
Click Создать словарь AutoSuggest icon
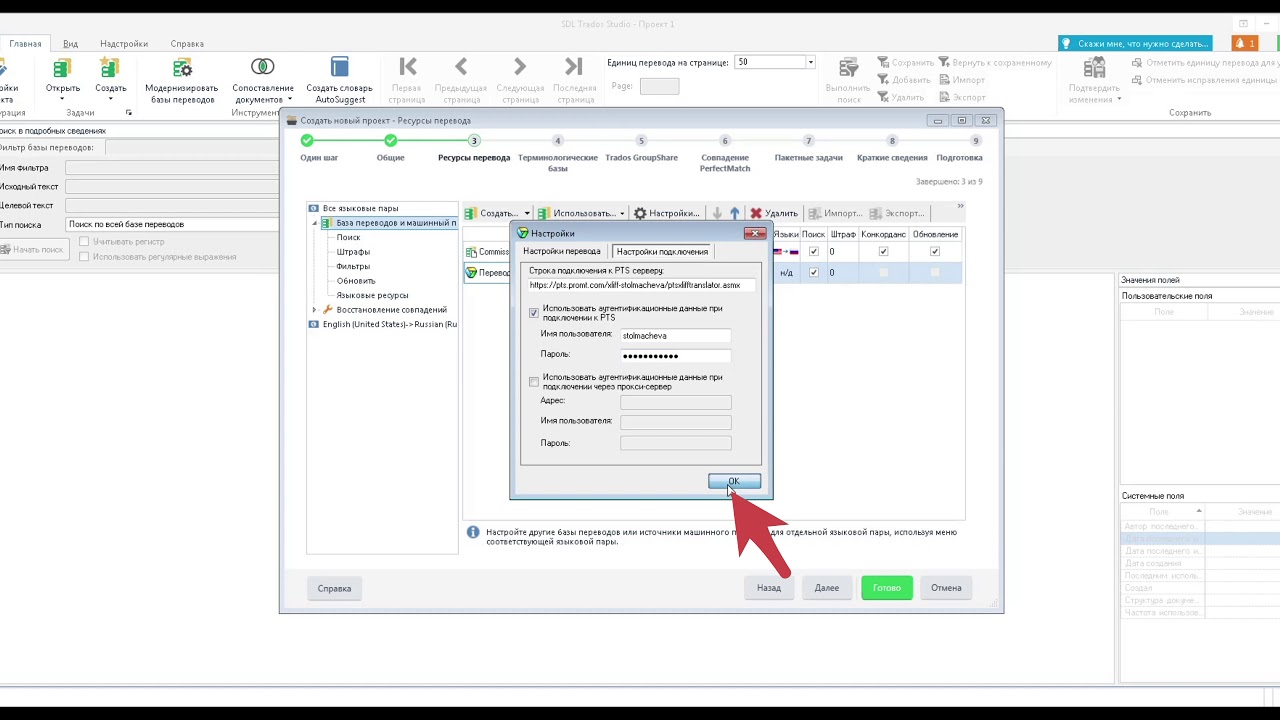pyautogui.click(x=340, y=67)
